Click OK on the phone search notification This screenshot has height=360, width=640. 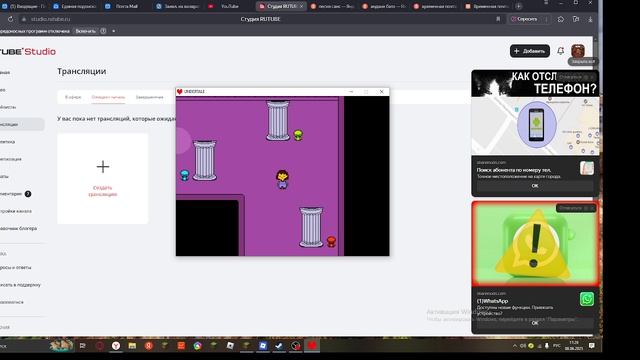tap(535, 186)
